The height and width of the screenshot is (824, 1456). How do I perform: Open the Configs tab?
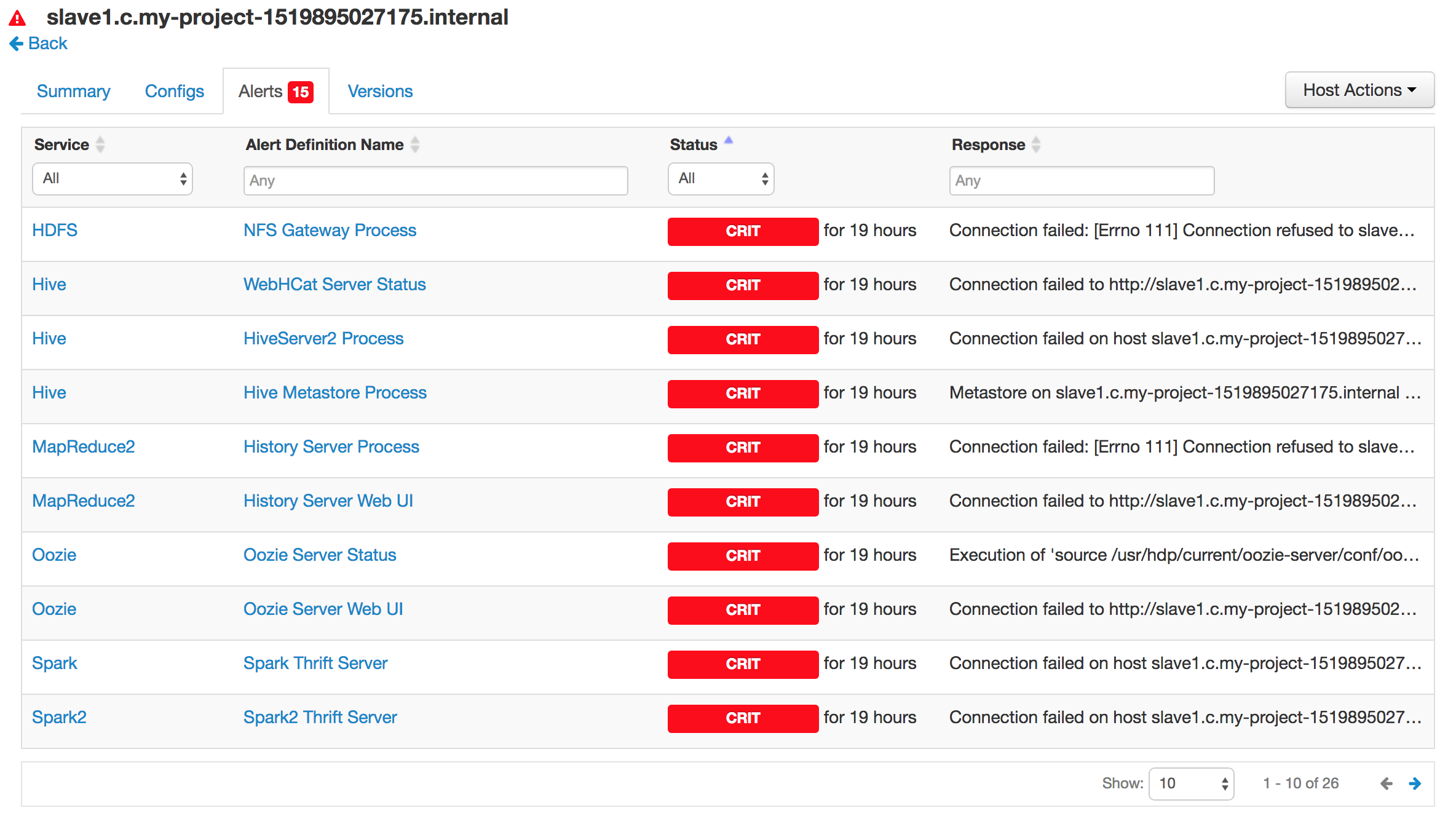coord(174,92)
